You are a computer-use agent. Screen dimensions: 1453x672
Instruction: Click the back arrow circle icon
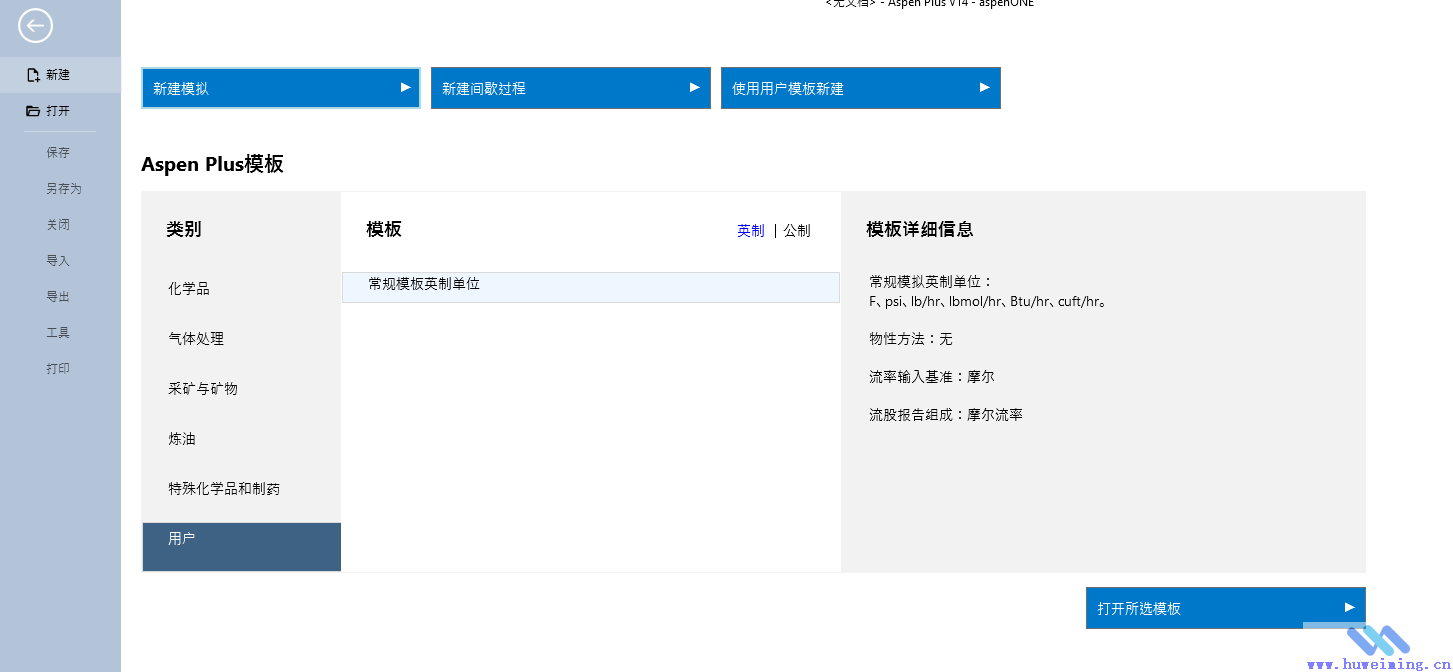[x=35, y=25]
